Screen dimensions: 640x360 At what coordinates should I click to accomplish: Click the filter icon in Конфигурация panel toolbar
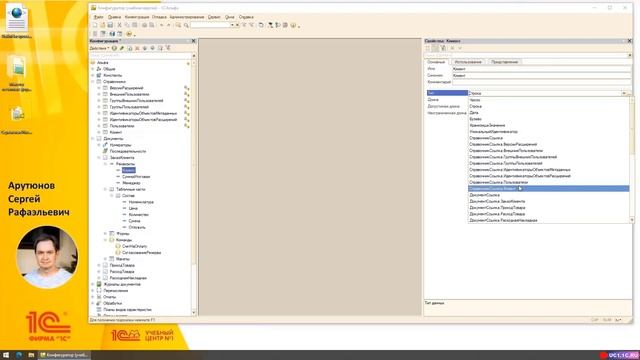pos(168,48)
